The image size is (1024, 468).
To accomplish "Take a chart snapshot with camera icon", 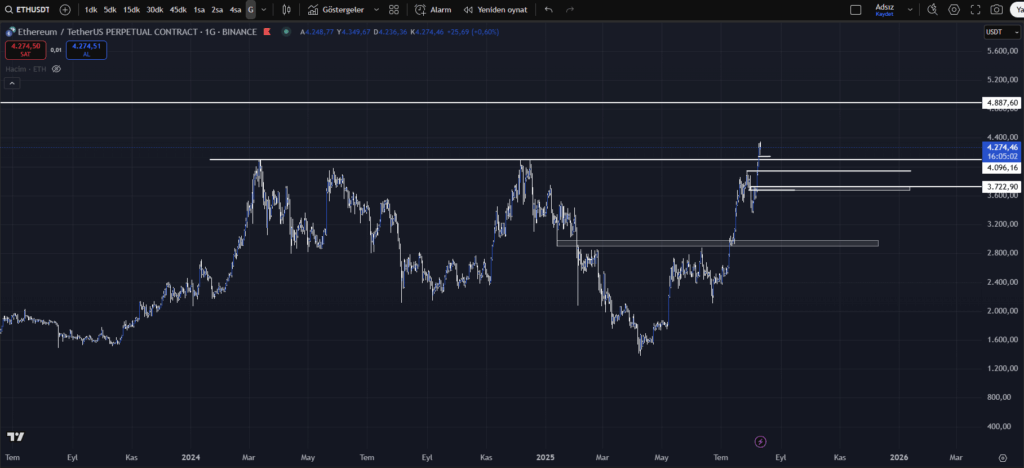I will [996, 9].
